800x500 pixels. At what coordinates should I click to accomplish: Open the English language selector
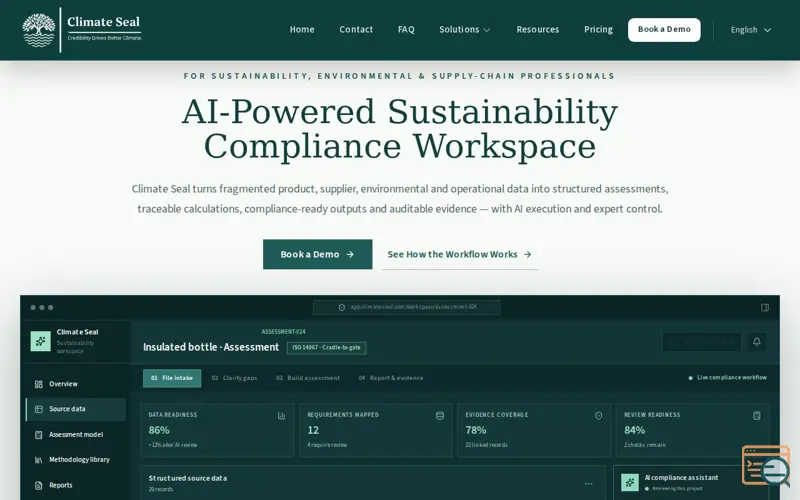click(x=751, y=30)
